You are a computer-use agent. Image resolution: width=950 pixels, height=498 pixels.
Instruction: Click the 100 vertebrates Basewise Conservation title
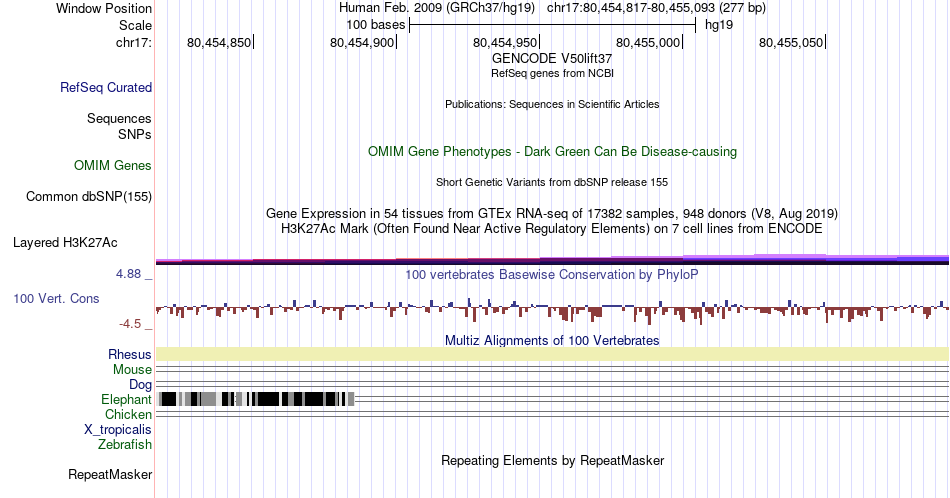552,274
